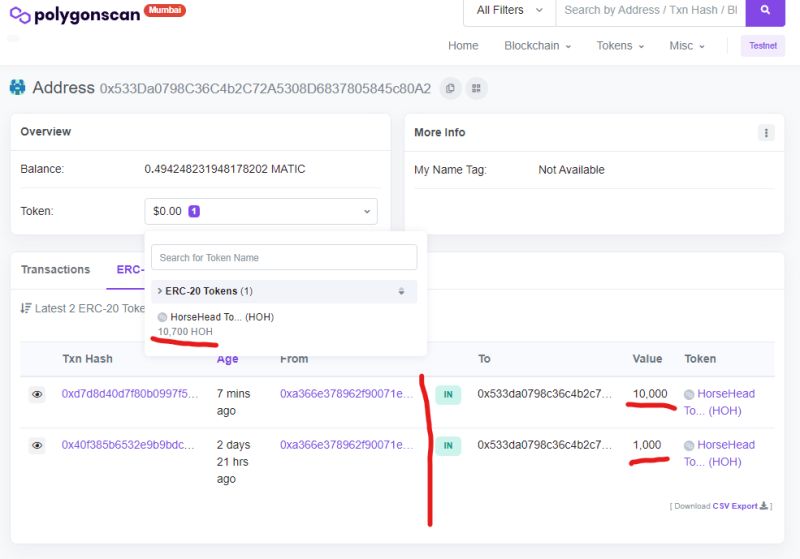
Task: Click the CSV Export download icon
Action: (764, 505)
